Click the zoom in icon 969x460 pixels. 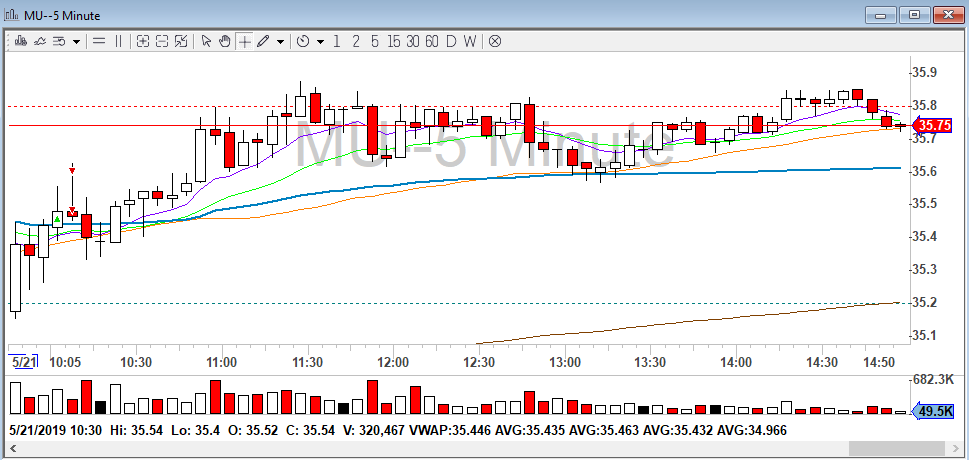coord(143,41)
